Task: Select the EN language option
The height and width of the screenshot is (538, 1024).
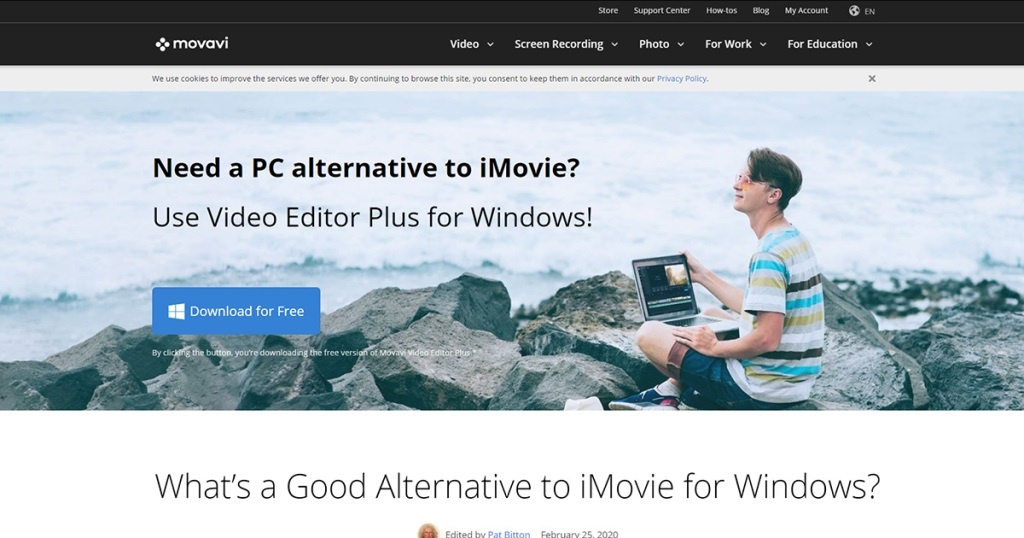Action: pyautogui.click(x=870, y=11)
